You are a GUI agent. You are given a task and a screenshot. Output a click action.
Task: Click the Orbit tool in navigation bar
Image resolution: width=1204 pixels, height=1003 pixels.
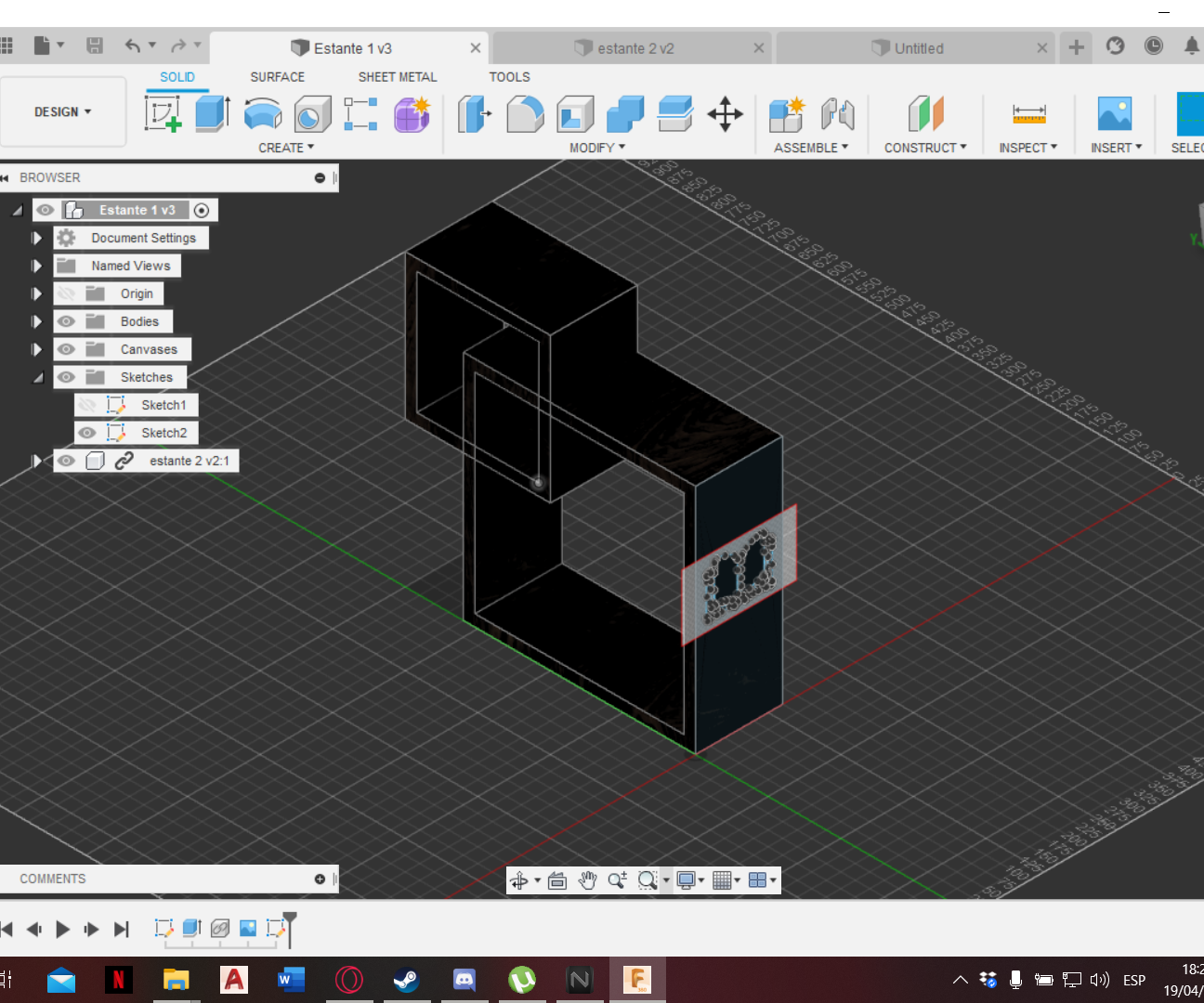[x=519, y=880]
